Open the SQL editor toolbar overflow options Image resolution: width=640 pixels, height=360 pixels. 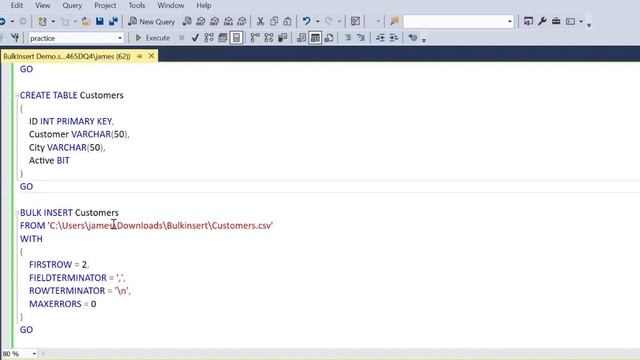[x=424, y=40]
